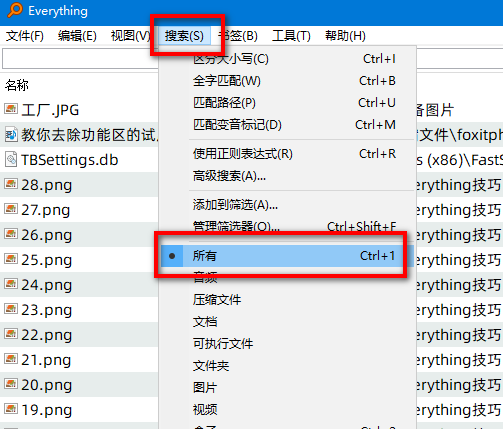The image size is (503, 429).
Task: Sort by the 名称 column header
Action: pyautogui.click(x=17, y=85)
